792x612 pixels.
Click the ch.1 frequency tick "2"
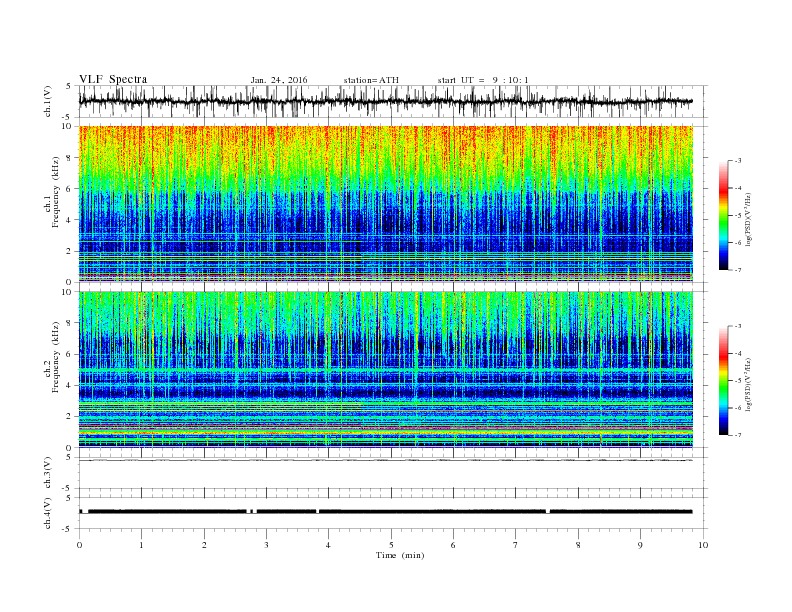[70, 251]
